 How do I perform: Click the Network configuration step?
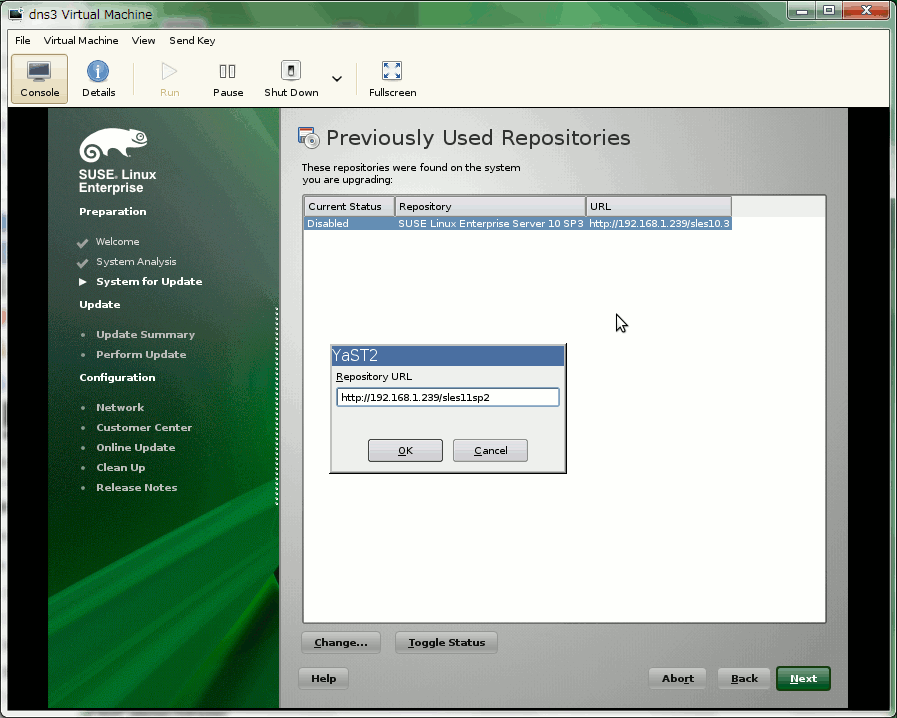pyautogui.click(x=120, y=407)
